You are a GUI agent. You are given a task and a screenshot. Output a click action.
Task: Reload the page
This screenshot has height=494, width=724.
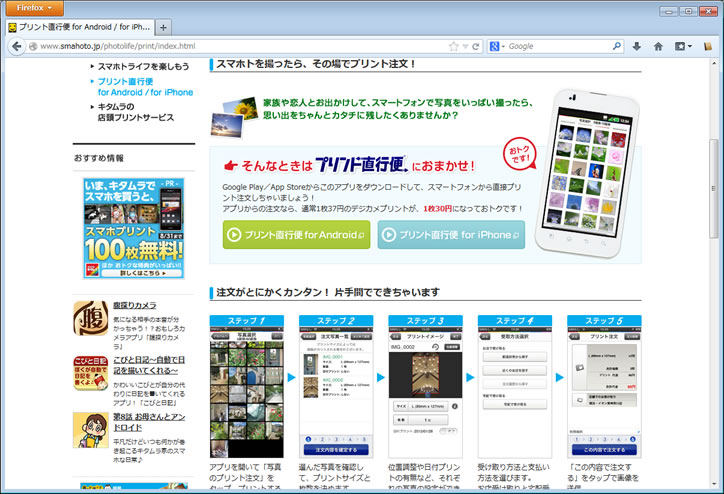pos(475,47)
